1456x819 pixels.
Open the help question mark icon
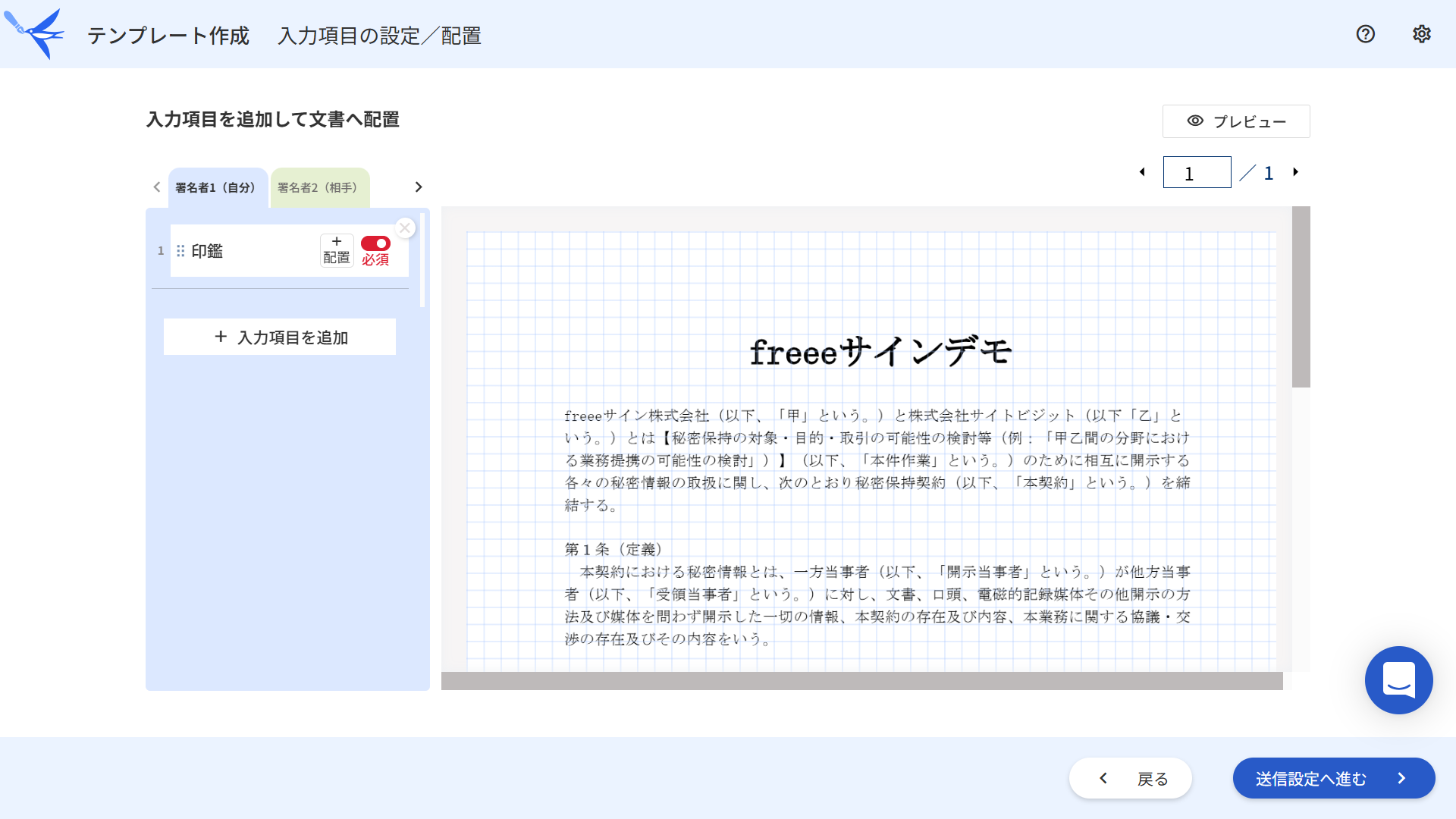1365,34
